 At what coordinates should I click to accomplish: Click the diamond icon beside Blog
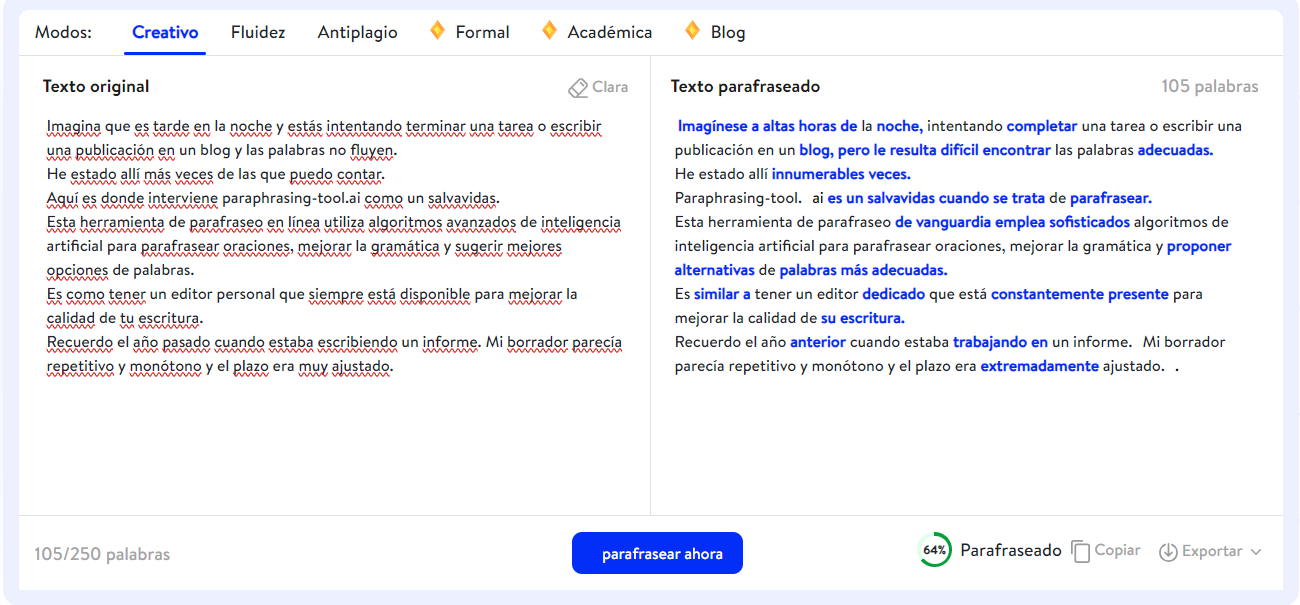[x=692, y=31]
